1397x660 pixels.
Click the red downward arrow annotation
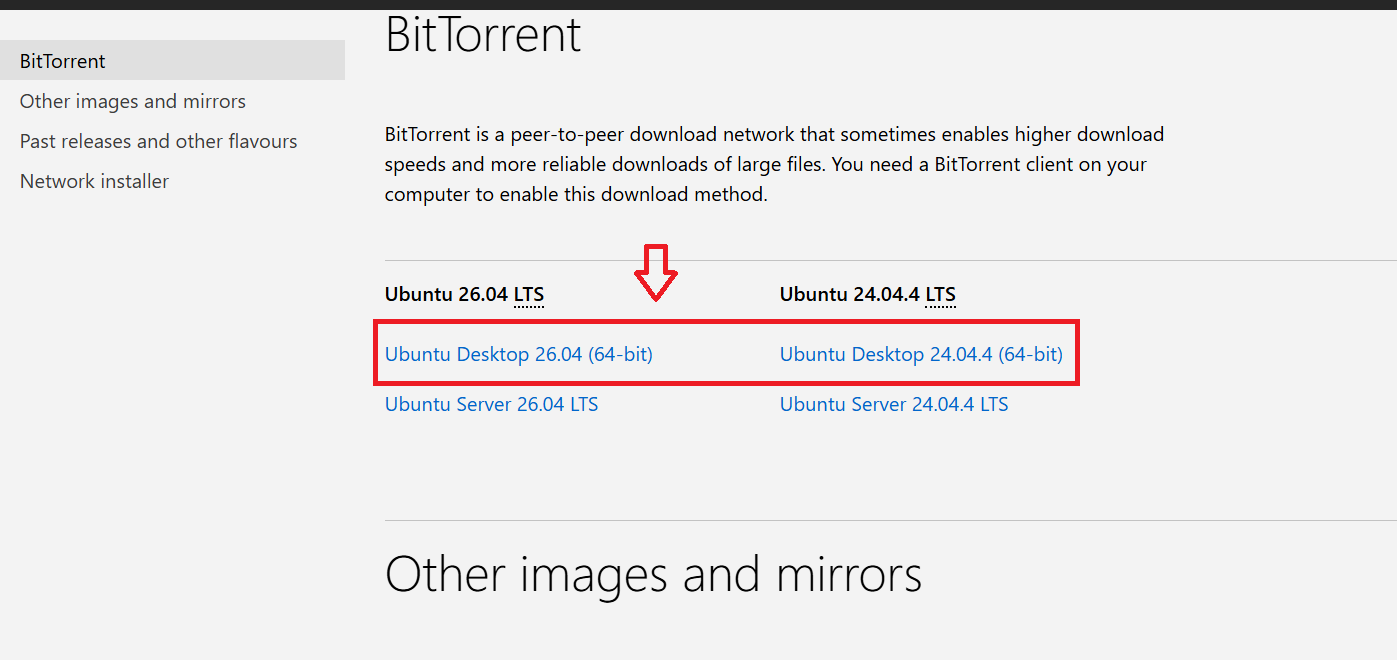656,272
